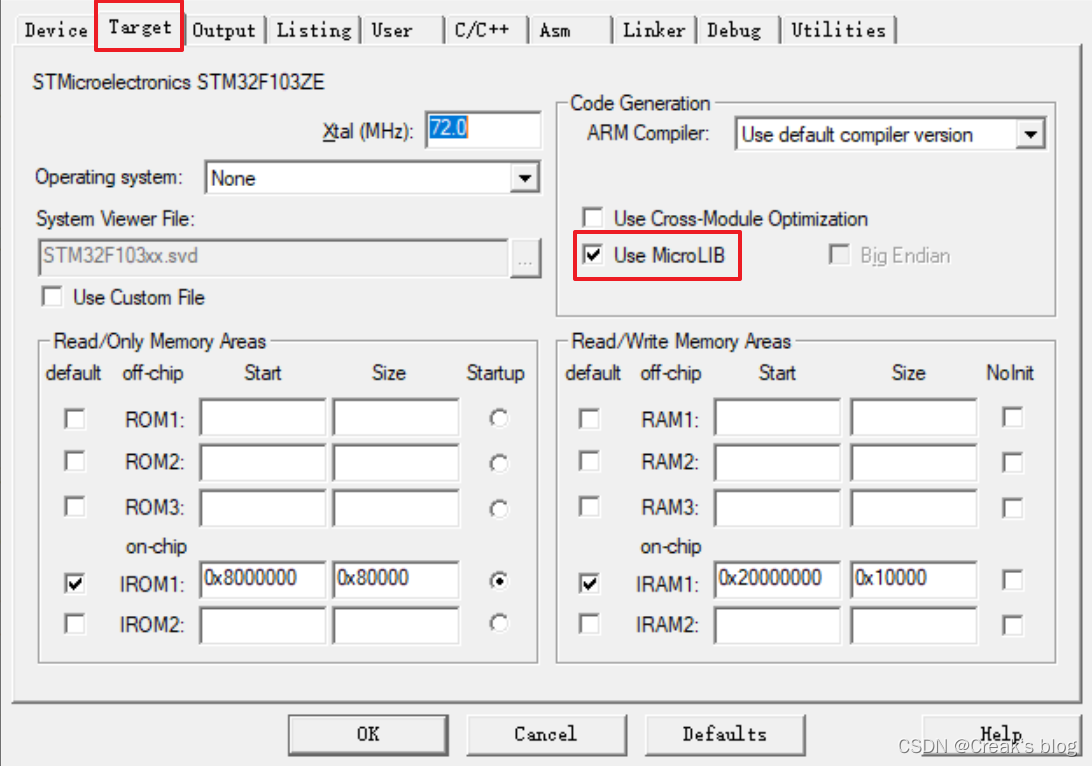Switch to the Debug tab
The width and height of the screenshot is (1092, 766).
coord(738,30)
